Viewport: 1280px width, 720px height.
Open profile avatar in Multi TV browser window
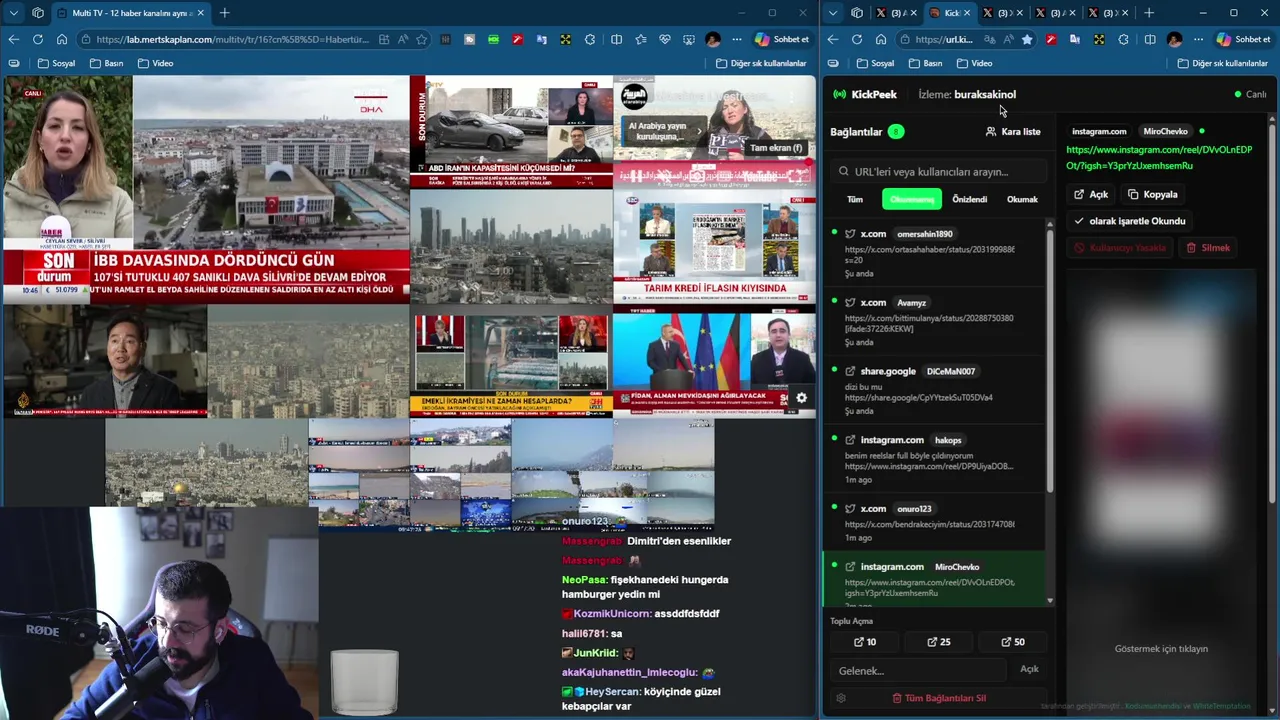[x=712, y=39]
